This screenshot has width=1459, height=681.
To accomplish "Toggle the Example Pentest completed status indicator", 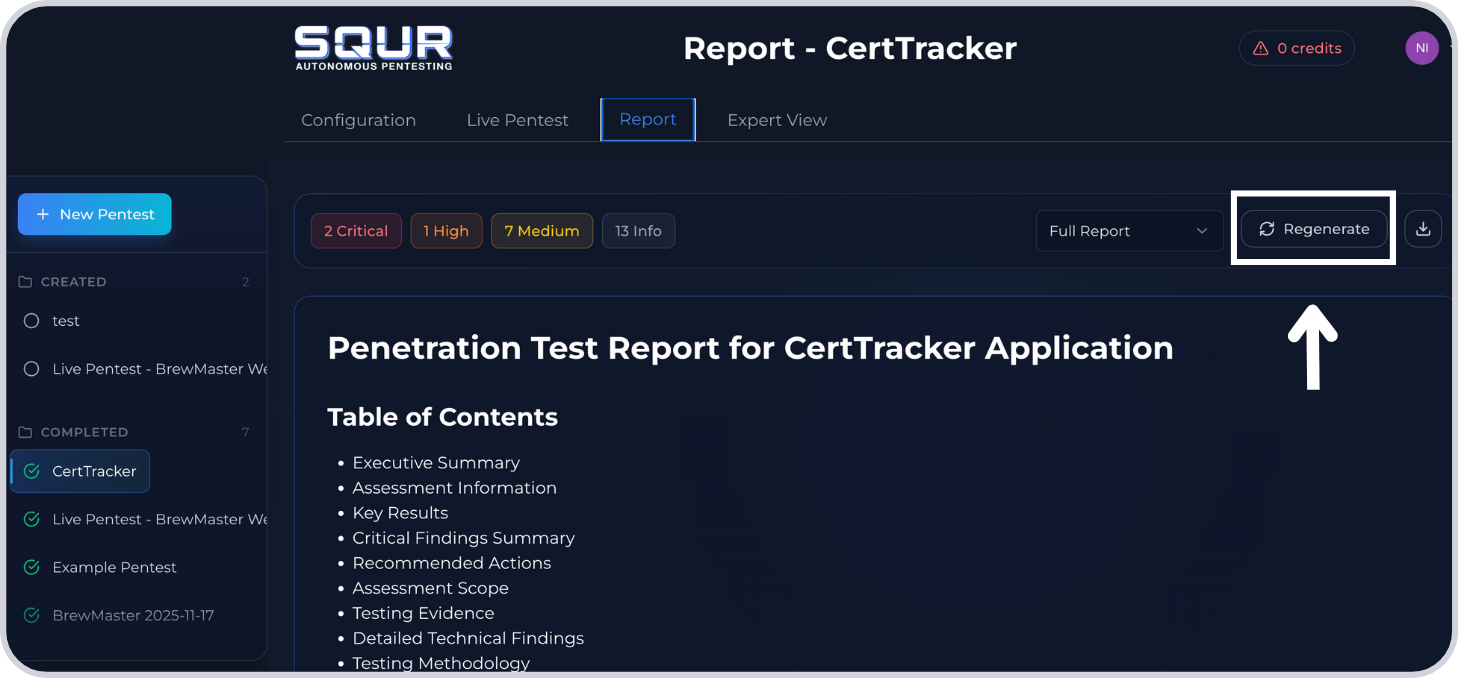I will [x=31, y=567].
